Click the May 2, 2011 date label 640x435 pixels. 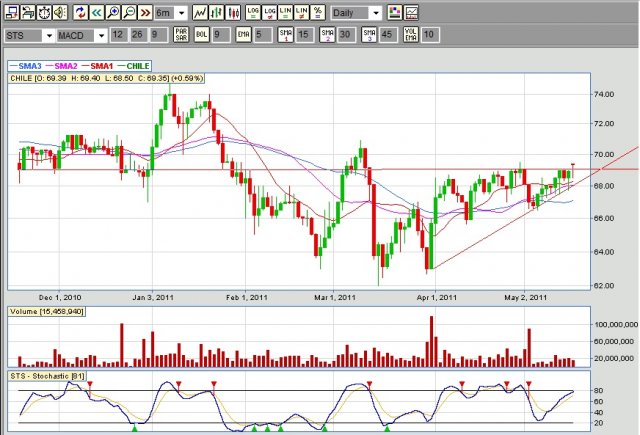pyautogui.click(x=525, y=297)
